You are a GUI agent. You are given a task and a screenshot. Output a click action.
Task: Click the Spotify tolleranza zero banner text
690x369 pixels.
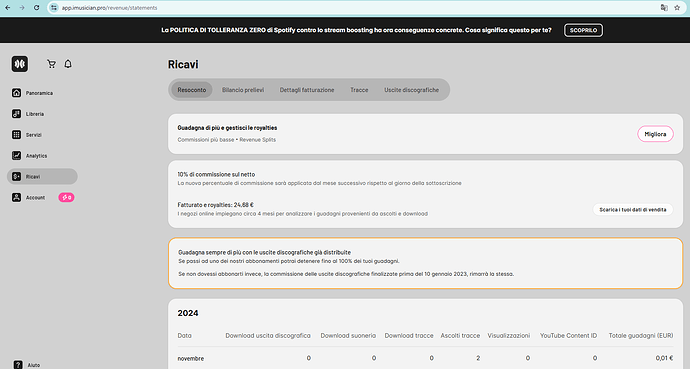coord(356,30)
